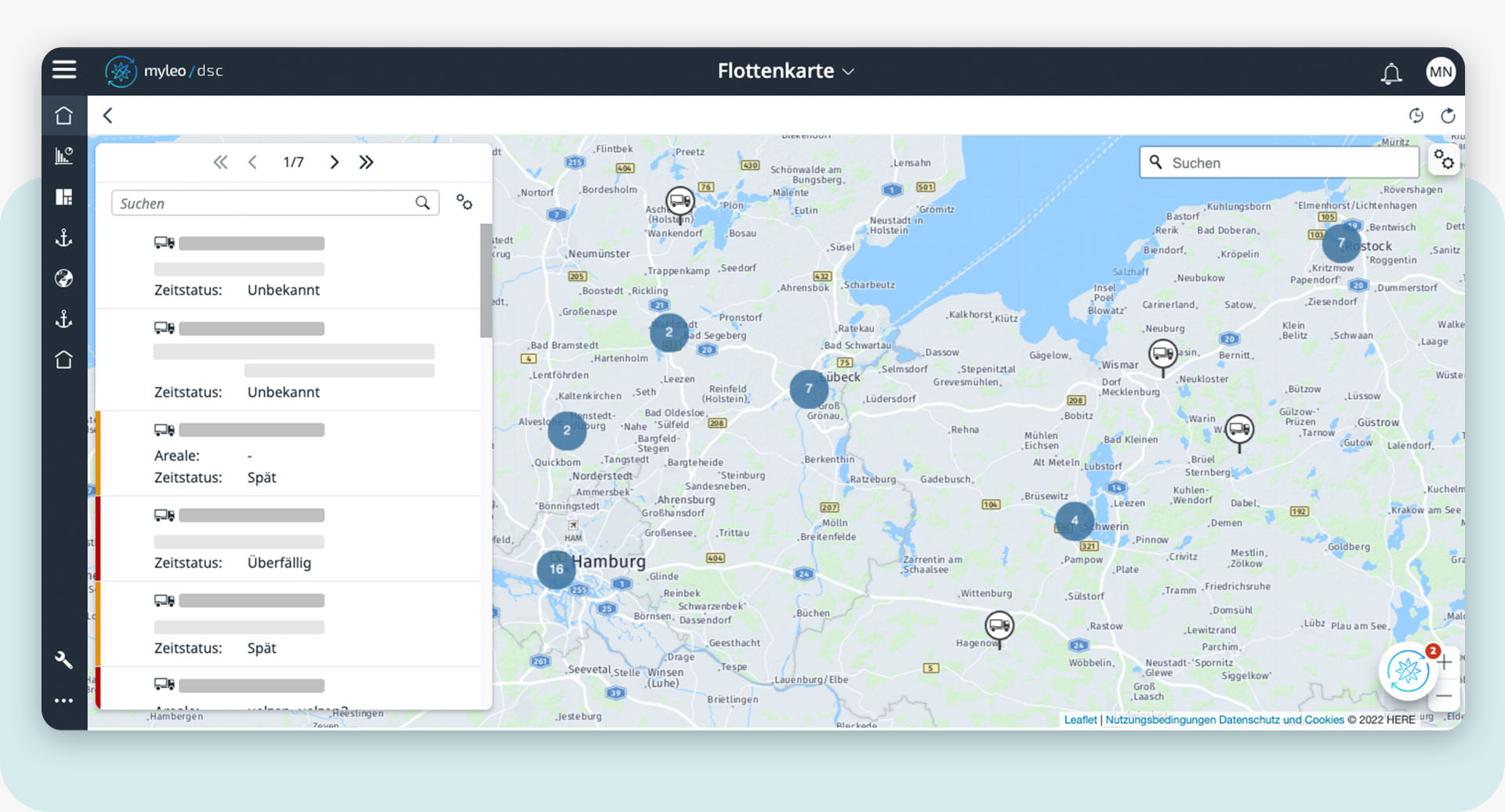Click the notifications bell icon
This screenshot has width=1505, height=812.
pos(1391,73)
